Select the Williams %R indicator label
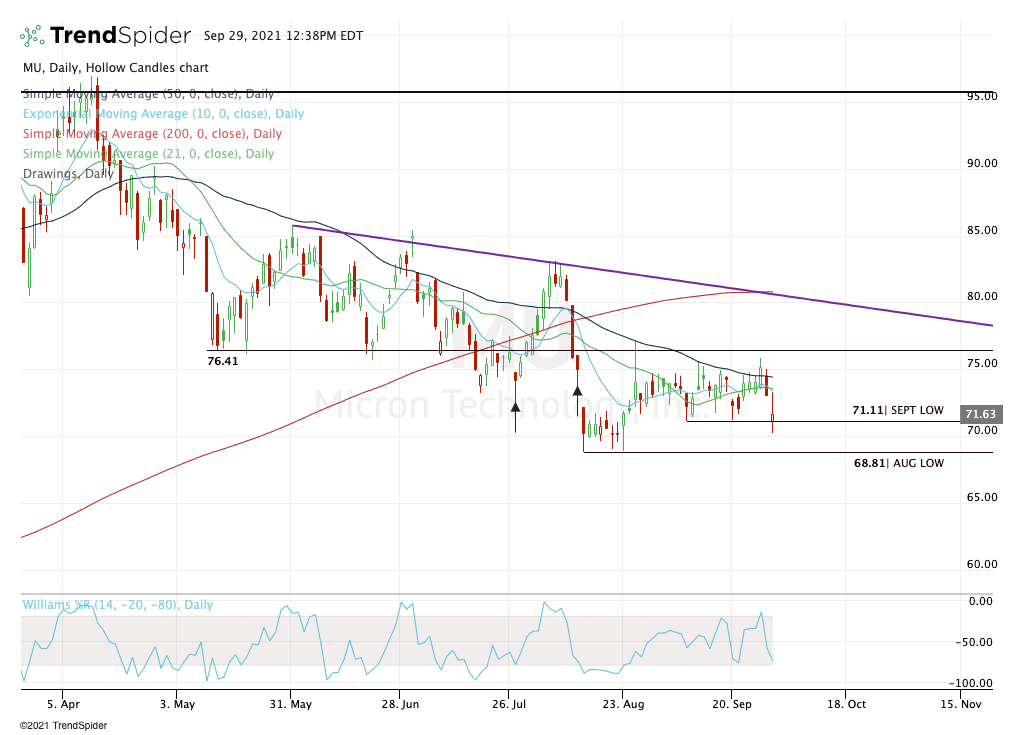This screenshot has height=735, width=1023. coord(117,605)
